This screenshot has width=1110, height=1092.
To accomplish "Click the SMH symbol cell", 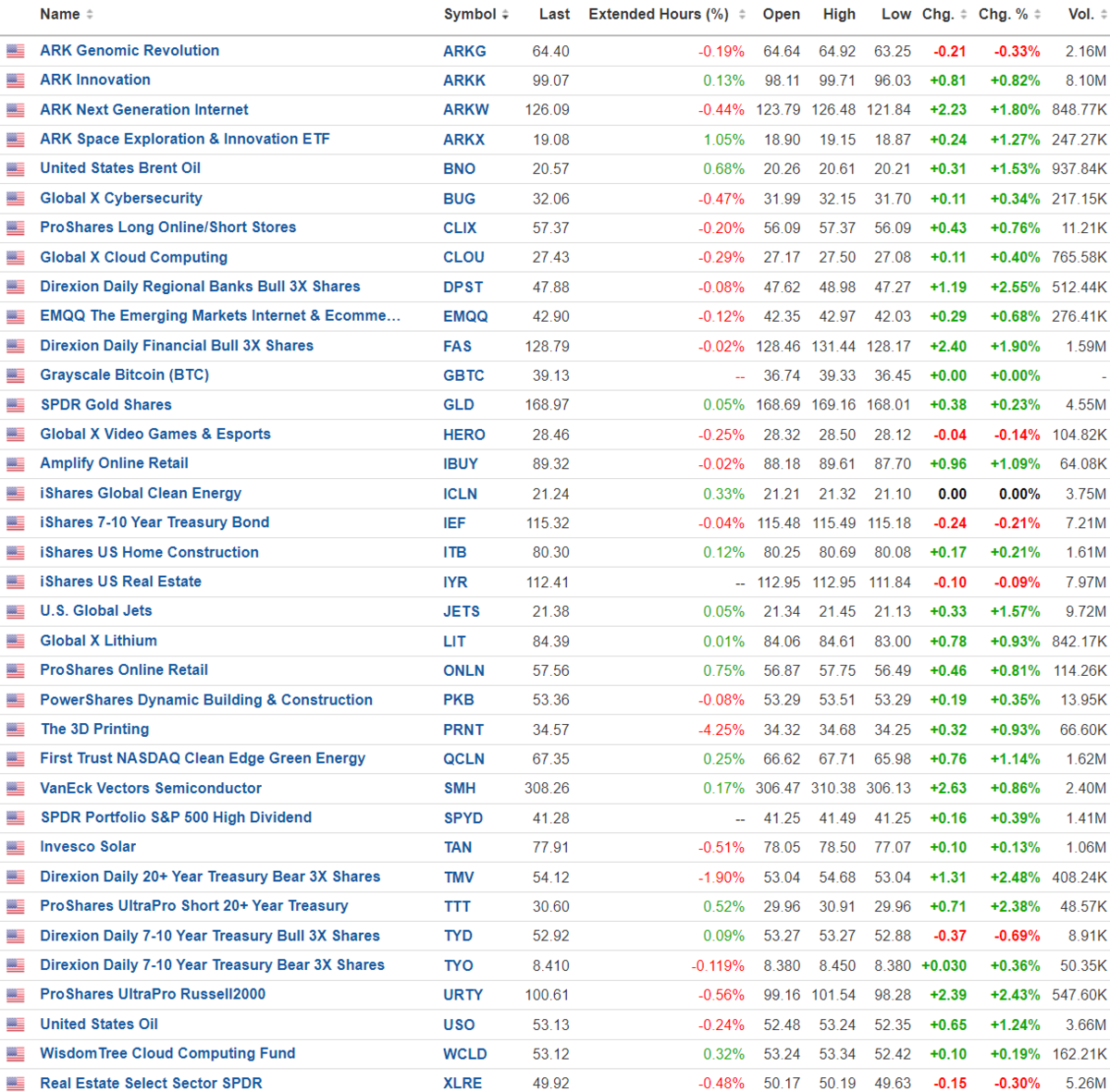I will point(460,789).
